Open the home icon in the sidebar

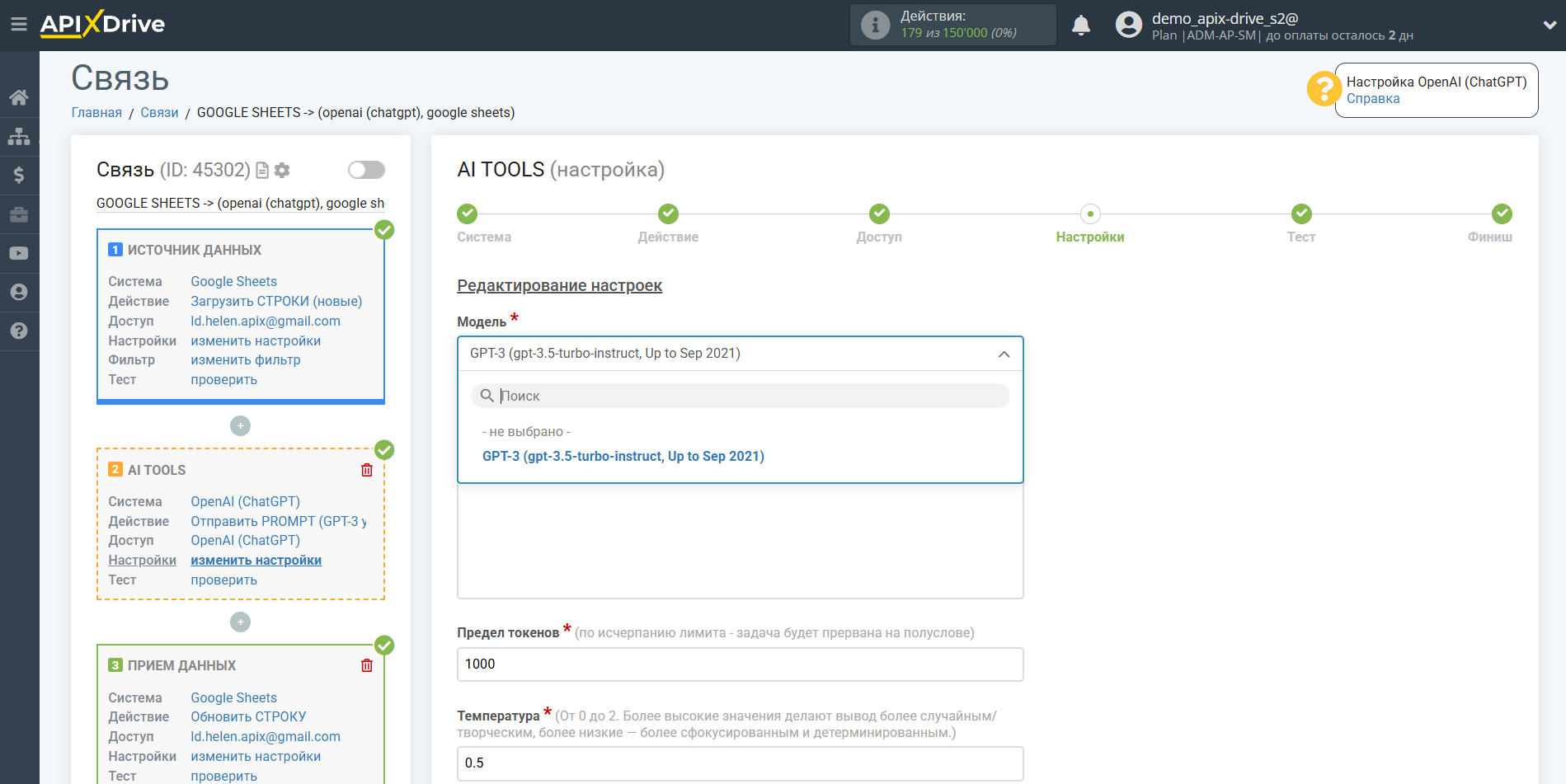click(19, 97)
